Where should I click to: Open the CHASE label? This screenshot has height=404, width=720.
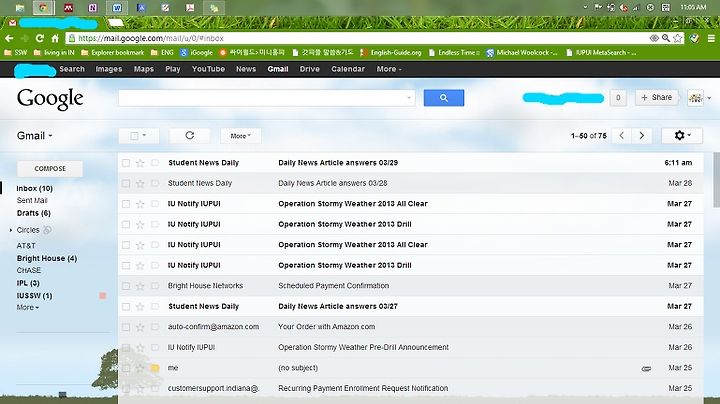[x=28, y=270]
